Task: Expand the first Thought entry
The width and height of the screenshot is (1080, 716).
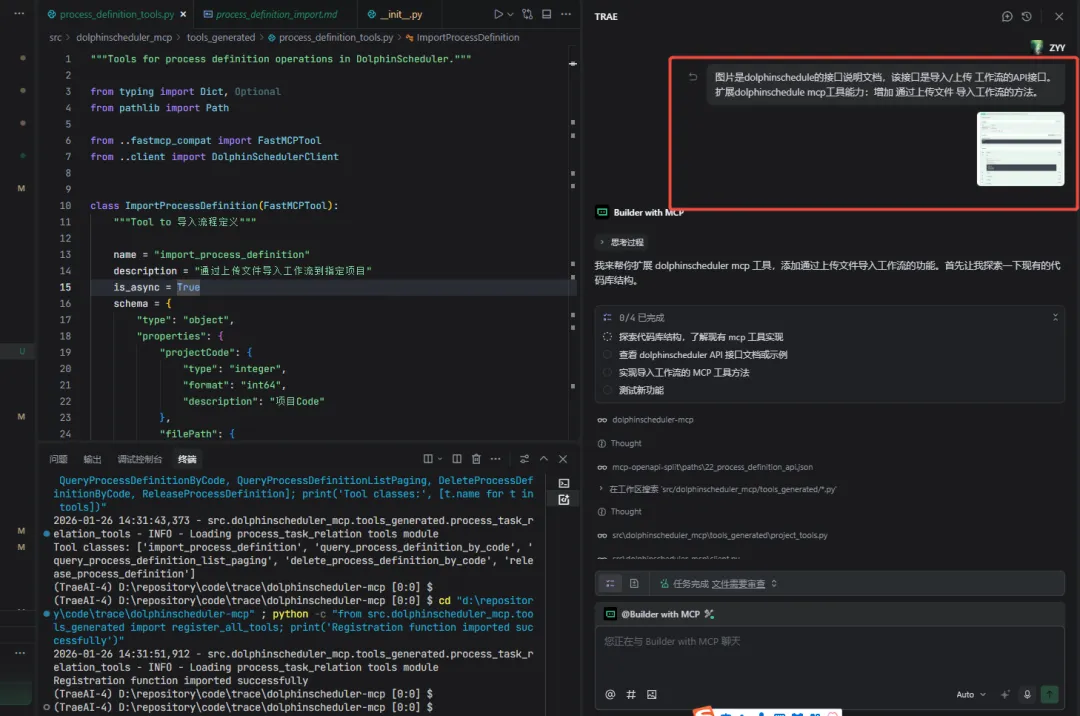Action: pos(619,443)
